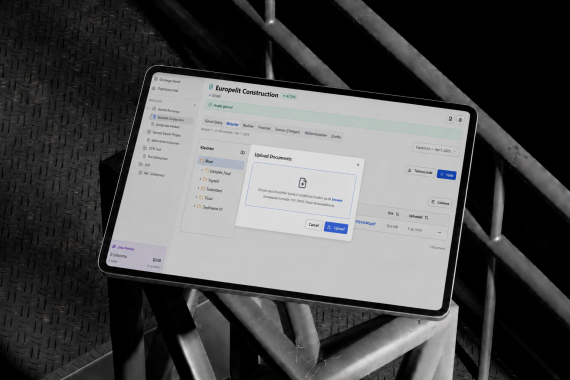Open the Ticari folder
This screenshot has height=380, width=570.
pos(206,198)
